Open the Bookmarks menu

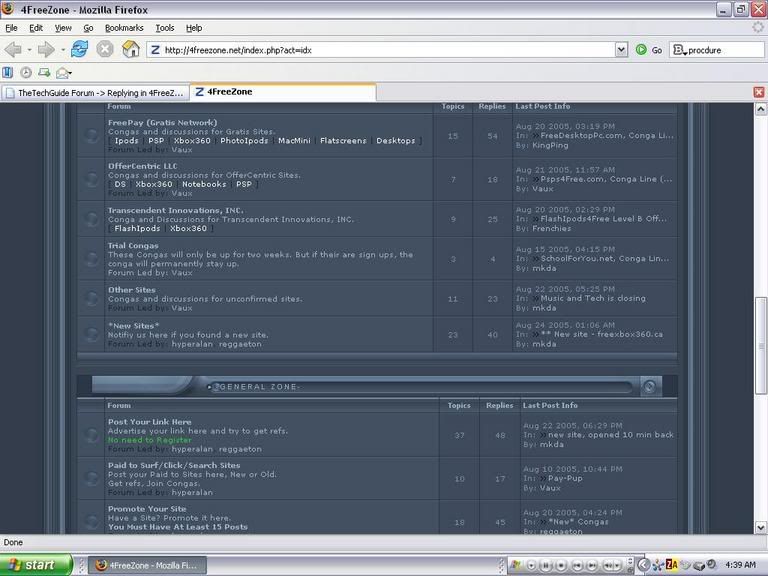click(x=124, y=28)
